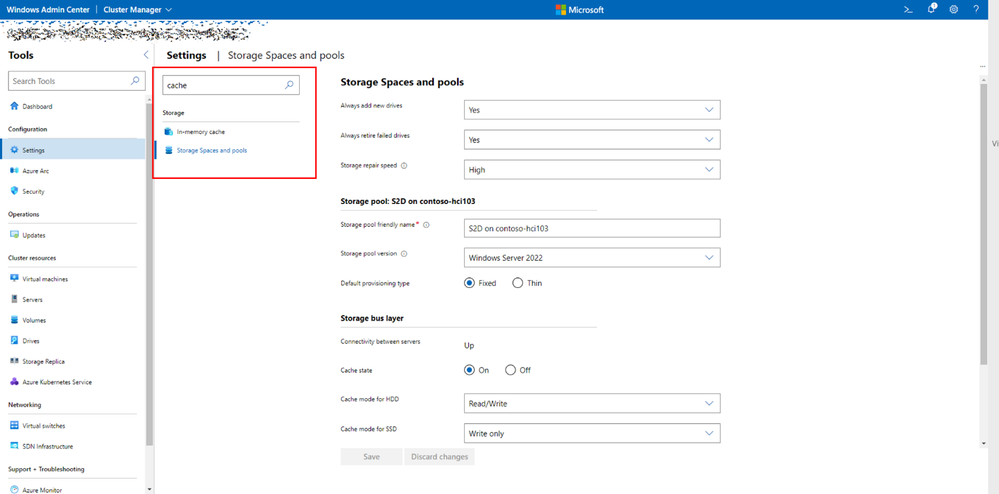Image resolution: width=999 pixels, height=494 pixels.
Task: Click the Discard changes button
Action: (440, 456)
